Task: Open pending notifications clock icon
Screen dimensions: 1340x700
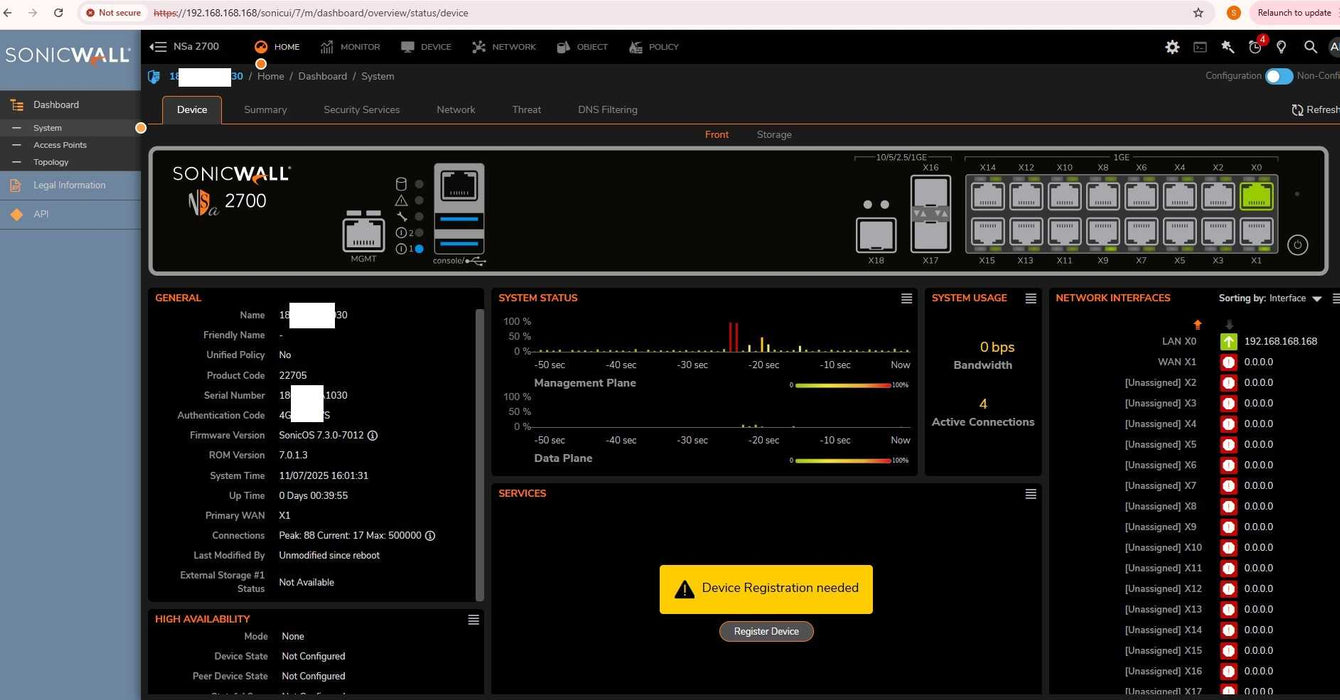Action: click(x=1256, y=47)
